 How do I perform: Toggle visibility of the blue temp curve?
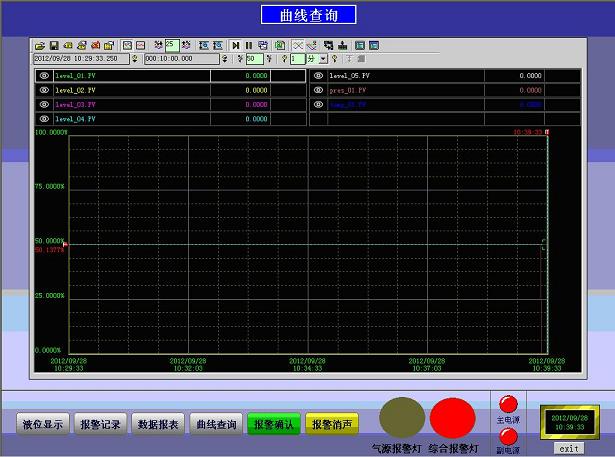[318, 104]
